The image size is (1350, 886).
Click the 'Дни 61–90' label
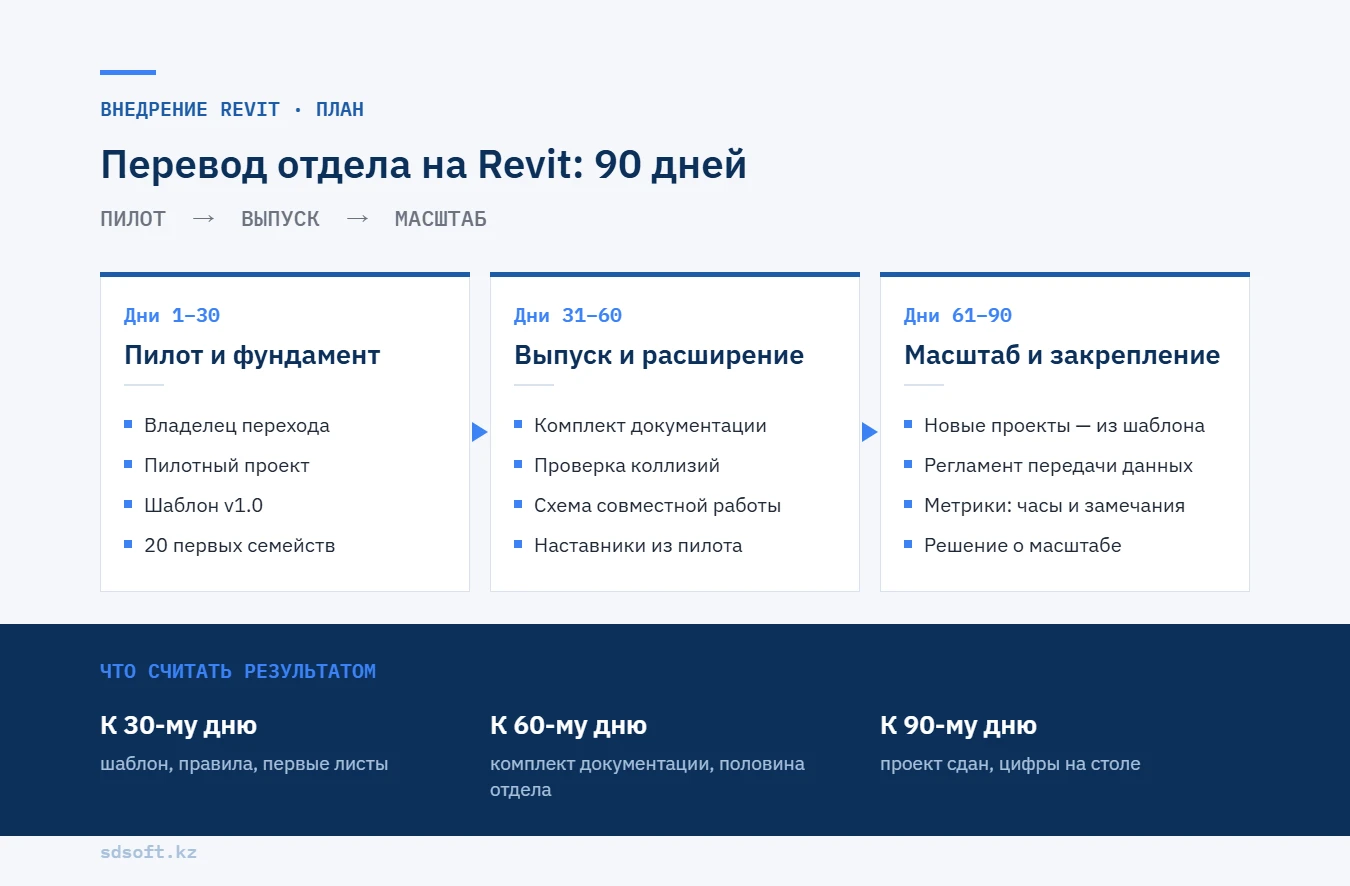pos(958,316)
